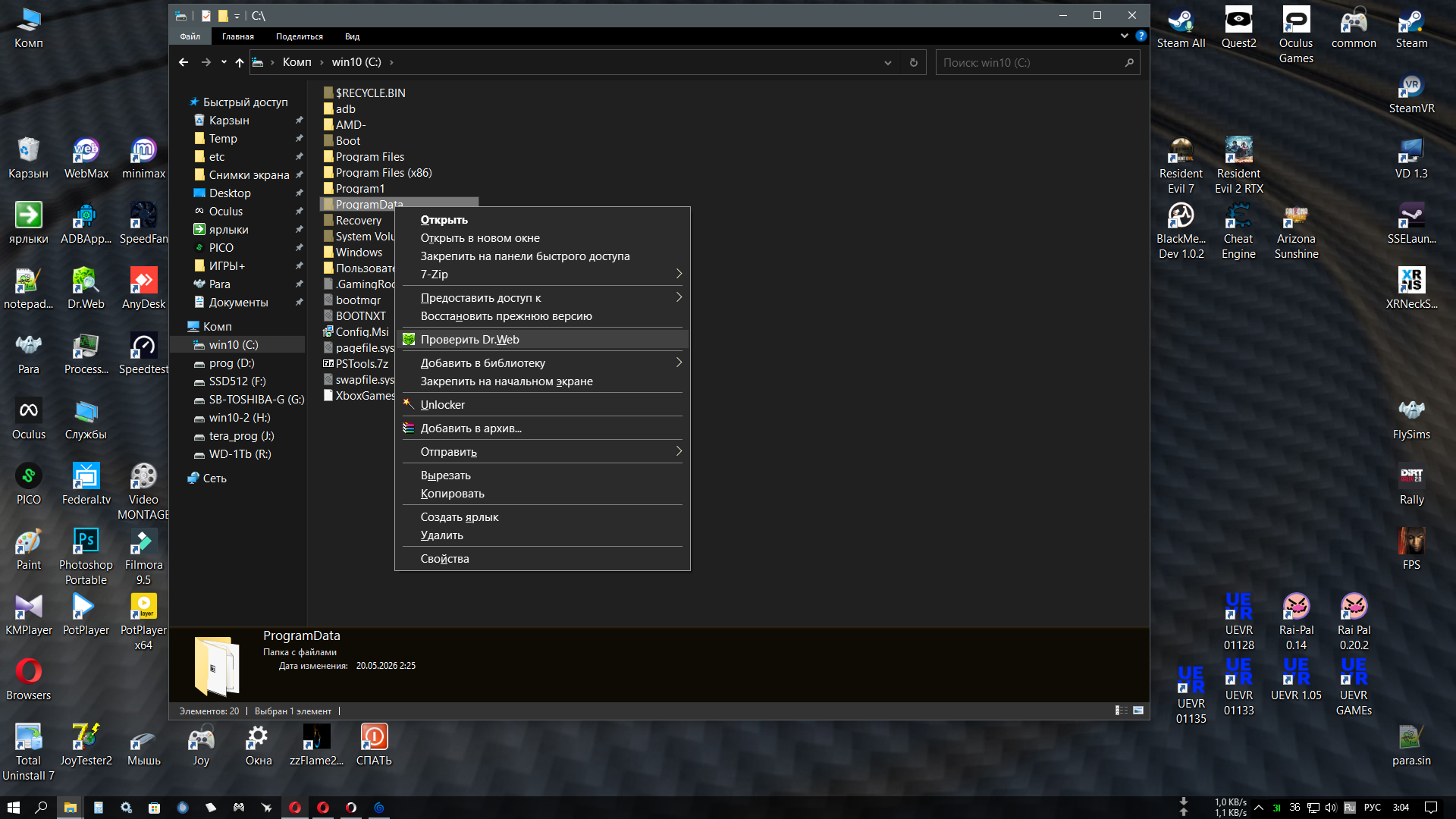Select the Photoshop Portable desktop icon
This screenshot has width=1456, height=819.
[x=86, y=557]
